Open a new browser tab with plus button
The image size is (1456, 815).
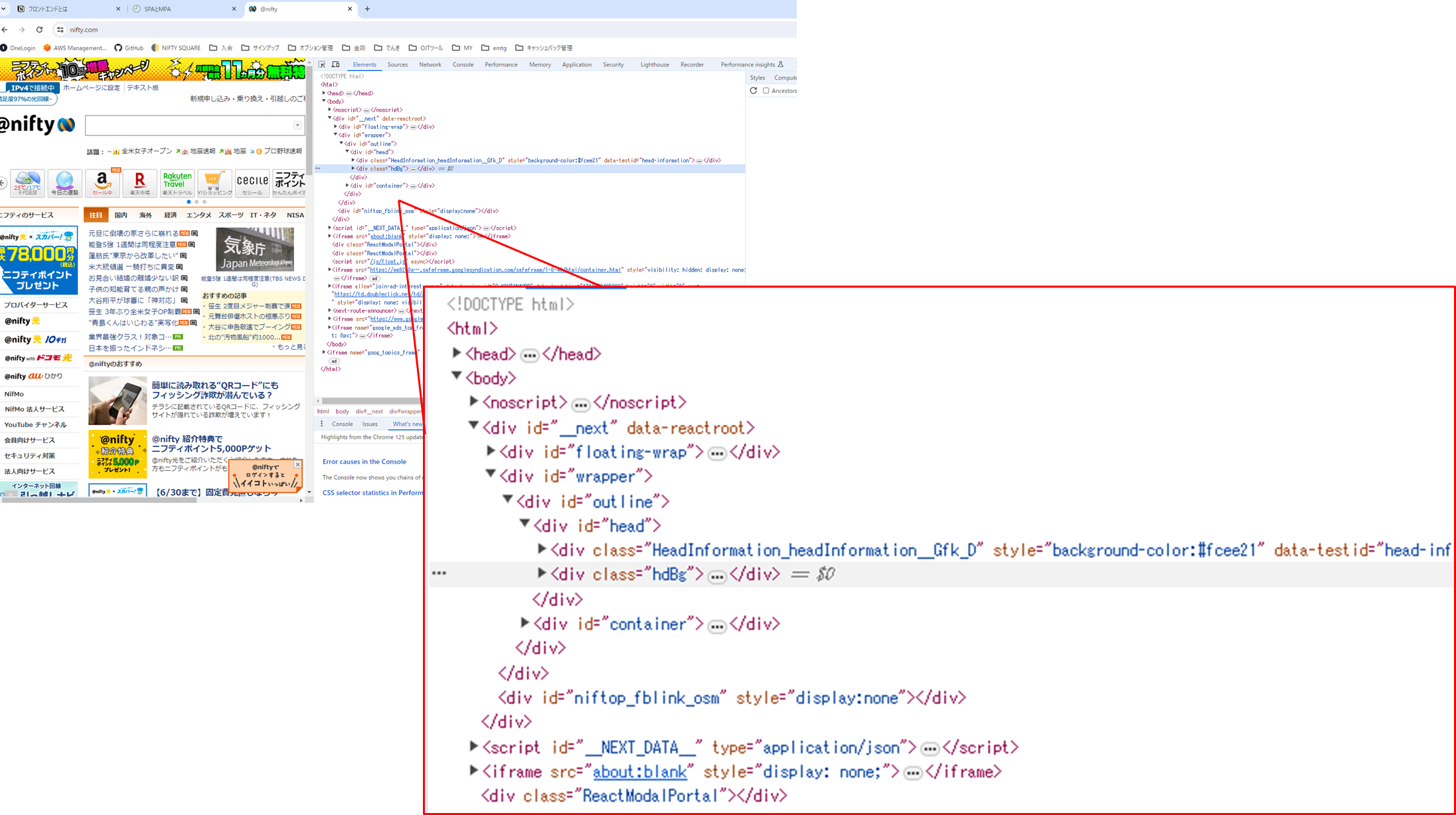(x=367, y=9)
